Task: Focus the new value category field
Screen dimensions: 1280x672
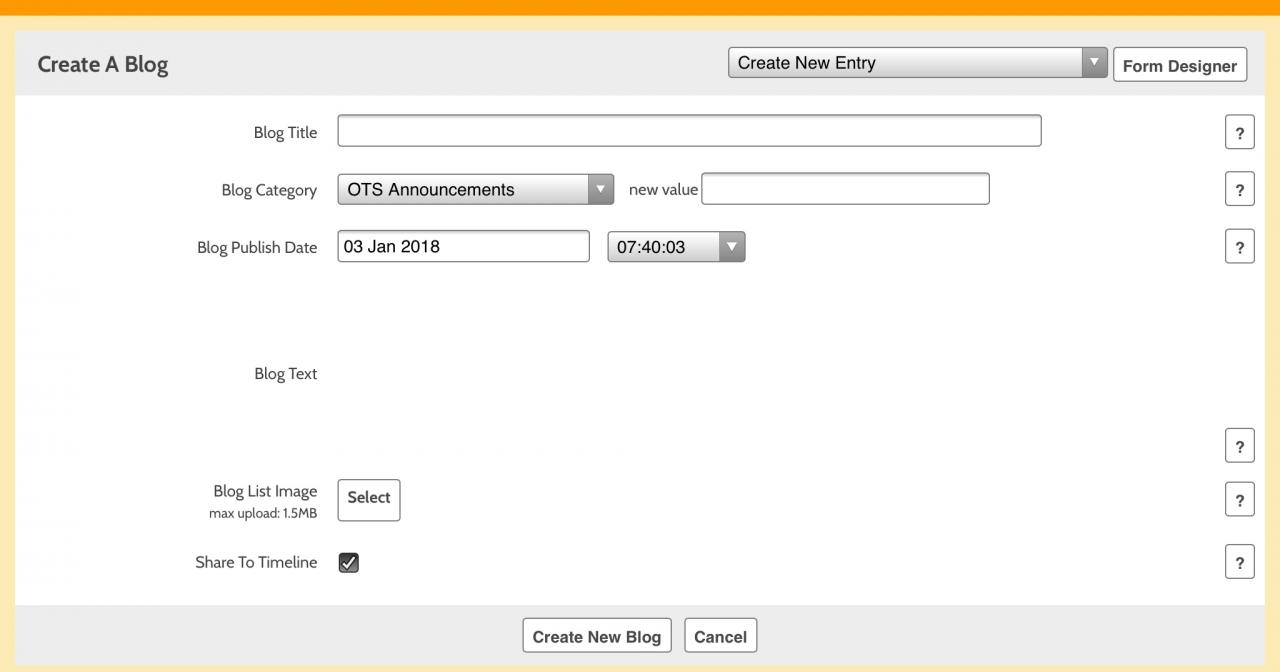Action: pos(845,189)
